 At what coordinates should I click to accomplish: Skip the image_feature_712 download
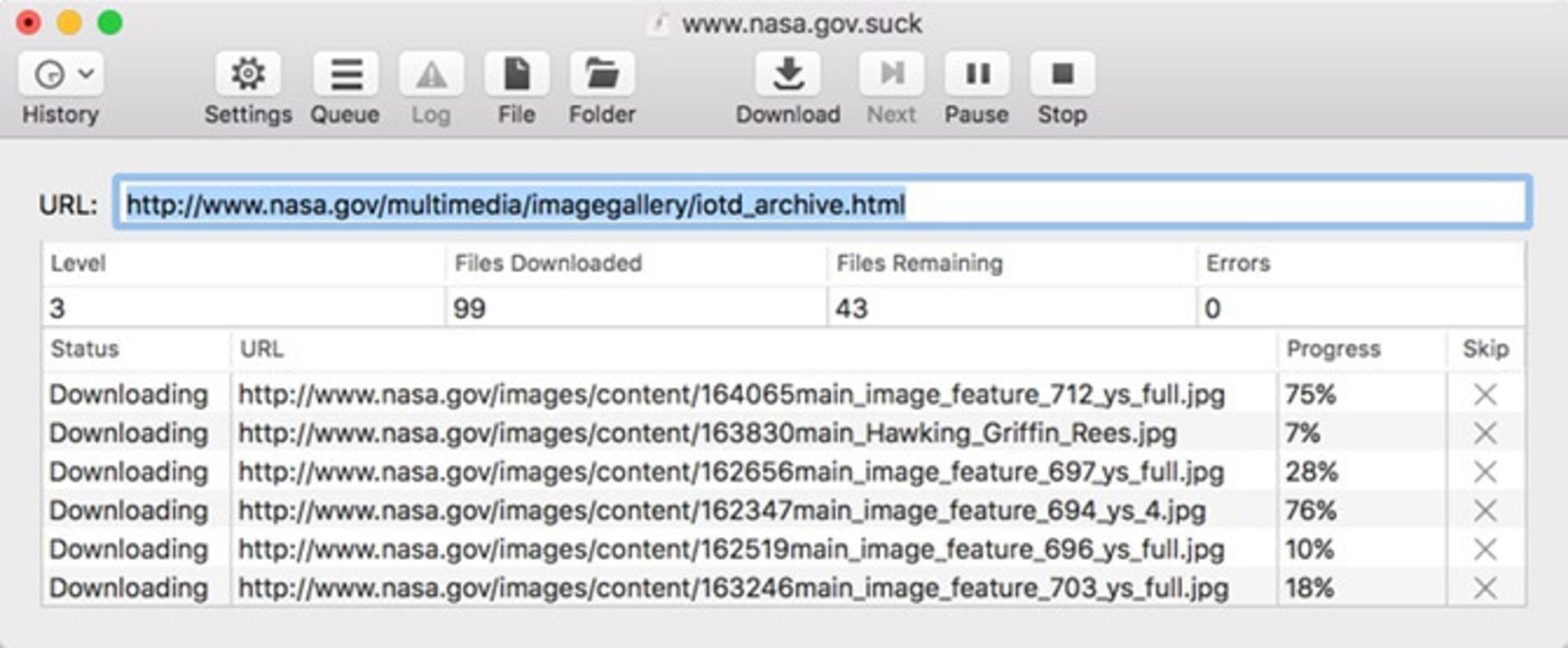click(1485, 395)
